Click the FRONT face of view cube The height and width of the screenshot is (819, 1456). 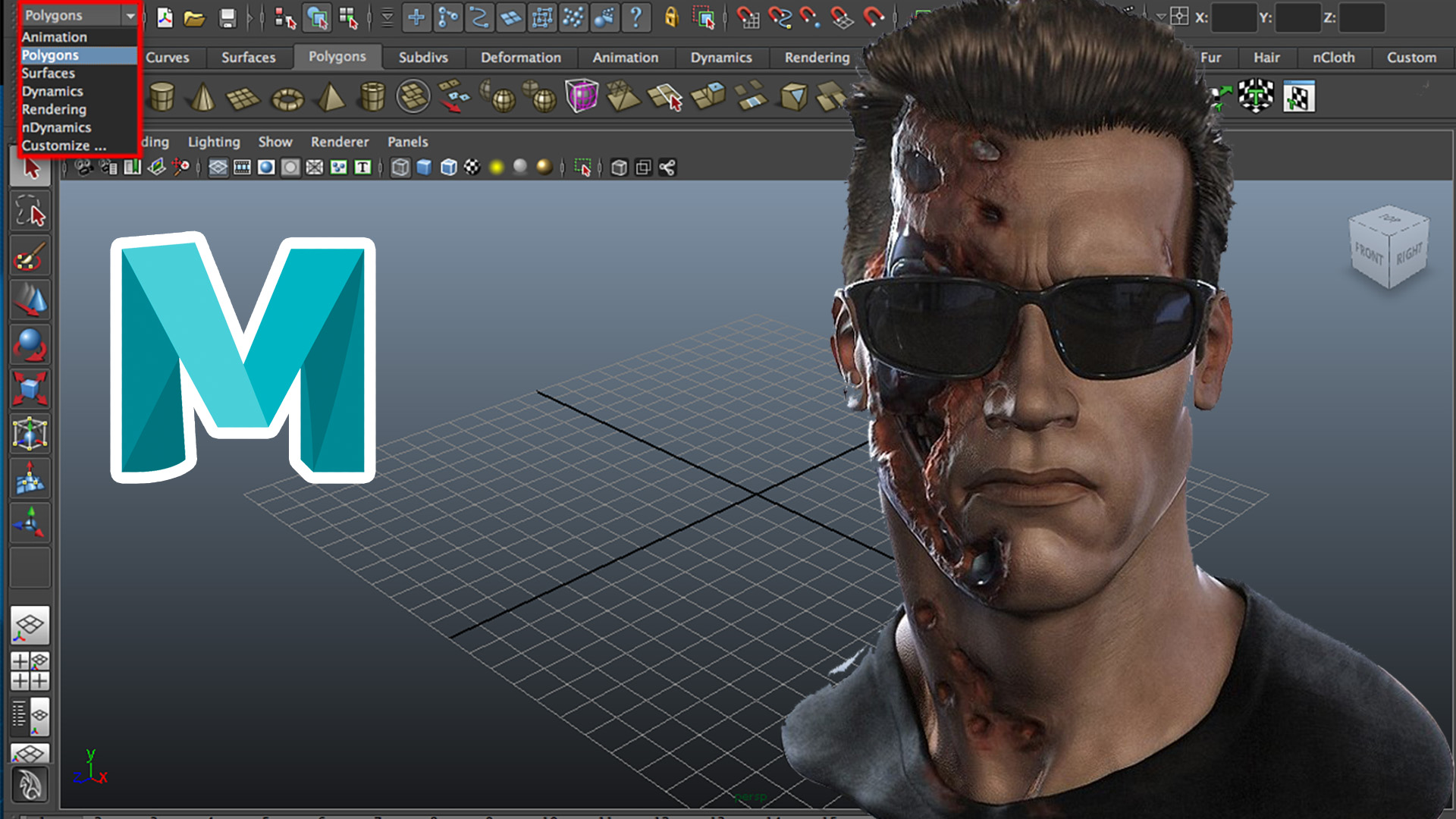(1369, 254)
